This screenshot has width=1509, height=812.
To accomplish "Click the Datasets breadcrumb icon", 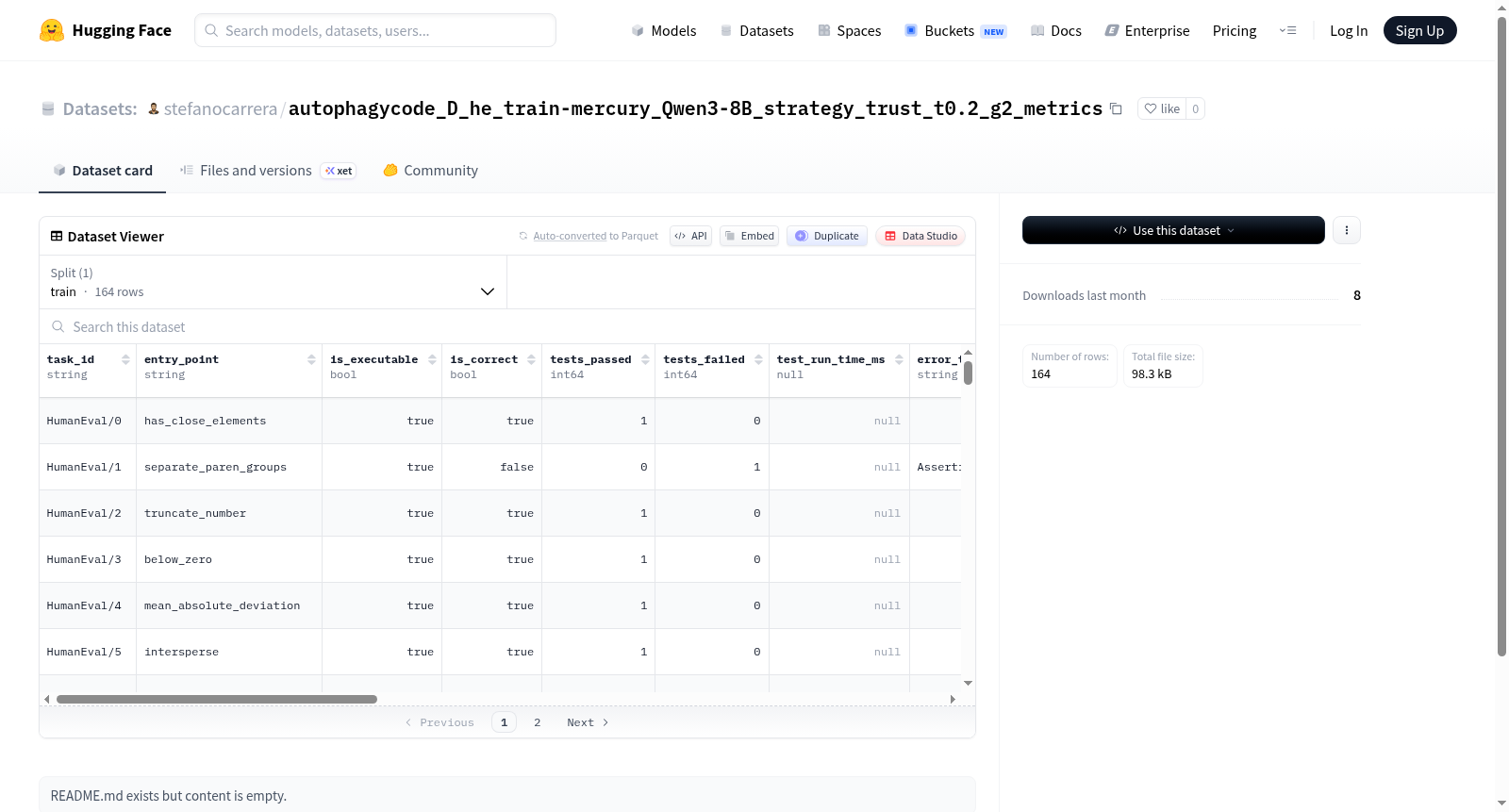I will coord(48,108).
